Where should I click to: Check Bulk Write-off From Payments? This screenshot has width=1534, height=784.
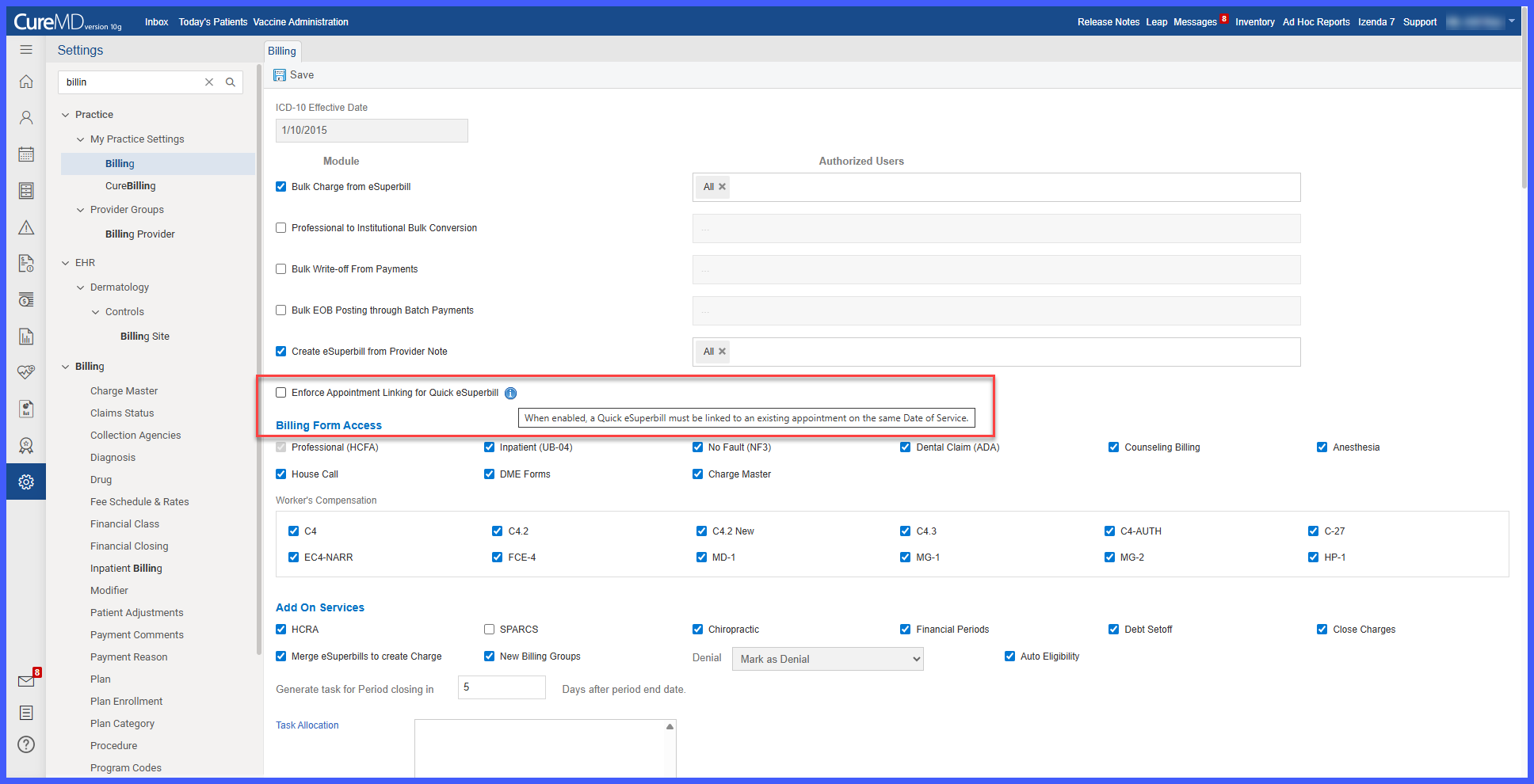(x=281, y=269)
